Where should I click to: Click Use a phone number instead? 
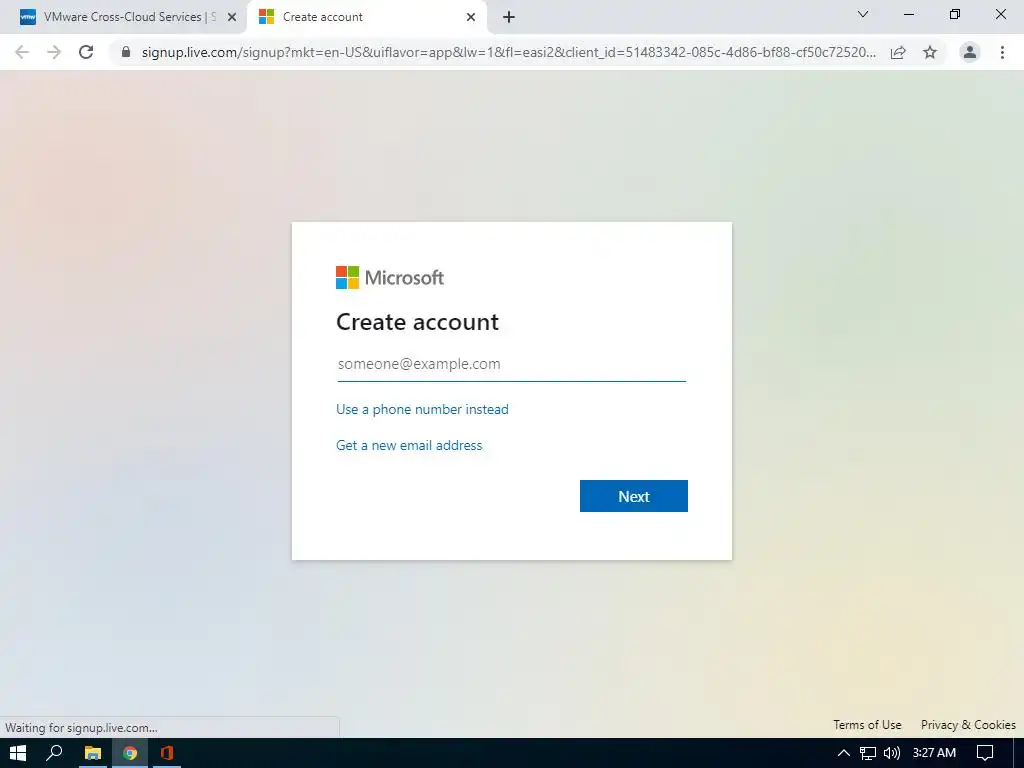tap(422, 409)
